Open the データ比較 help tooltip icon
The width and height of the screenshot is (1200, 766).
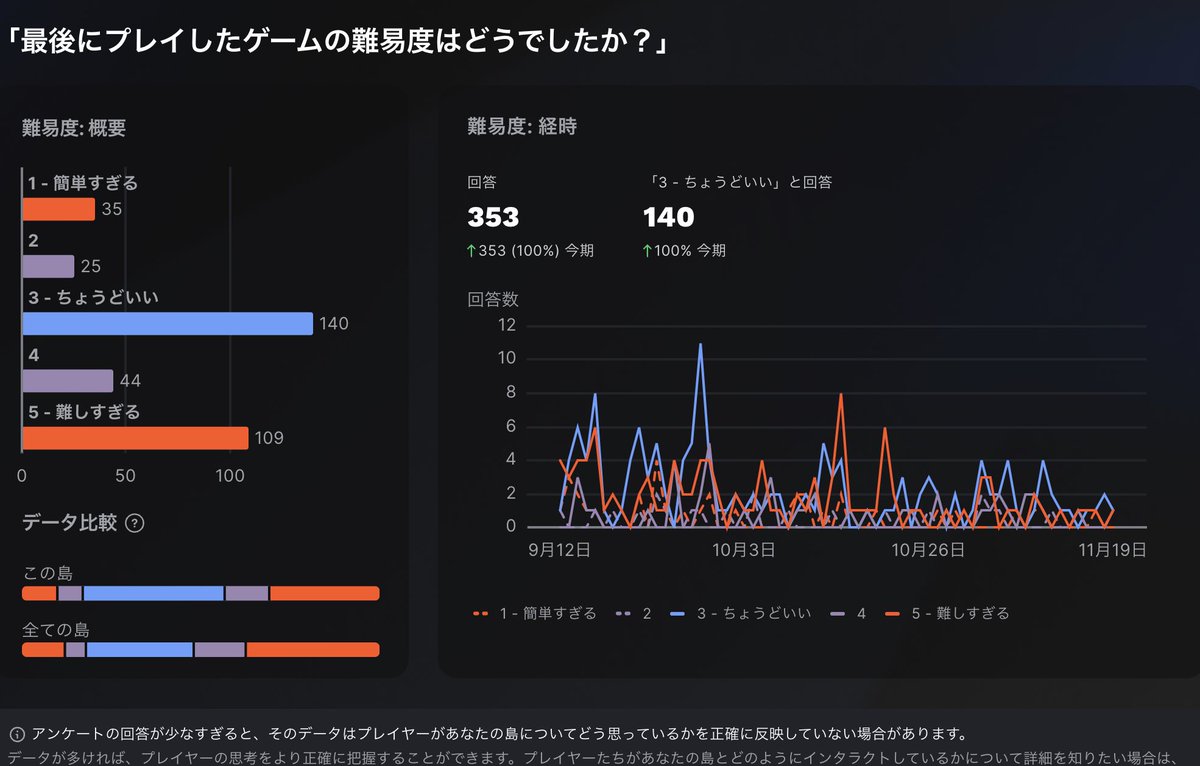click(x=136, y=523)
